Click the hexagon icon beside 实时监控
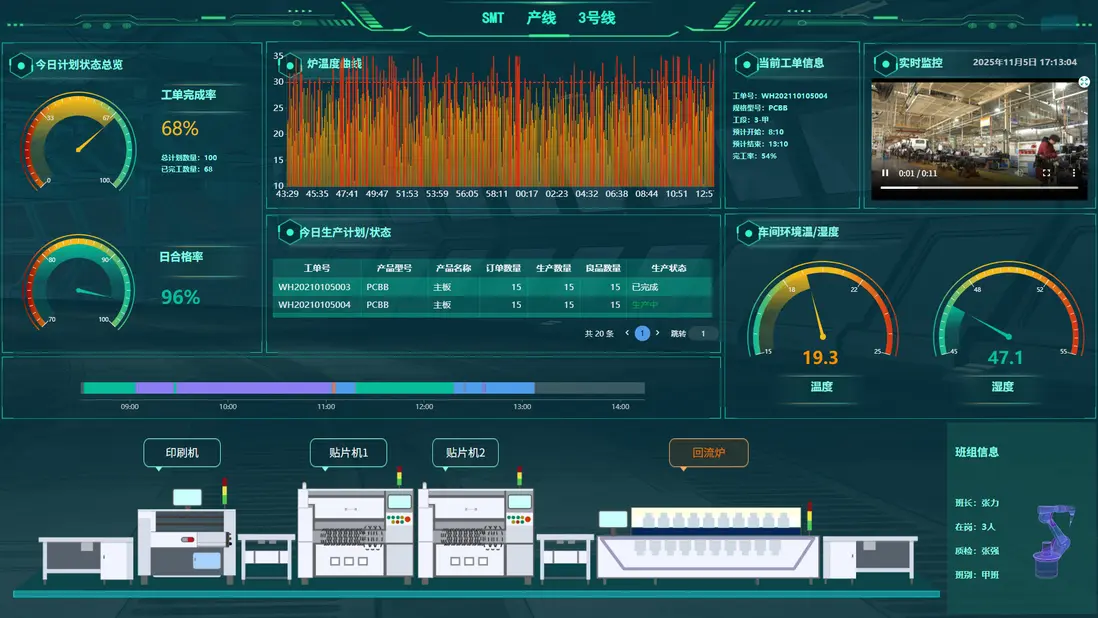 [884, 63]
